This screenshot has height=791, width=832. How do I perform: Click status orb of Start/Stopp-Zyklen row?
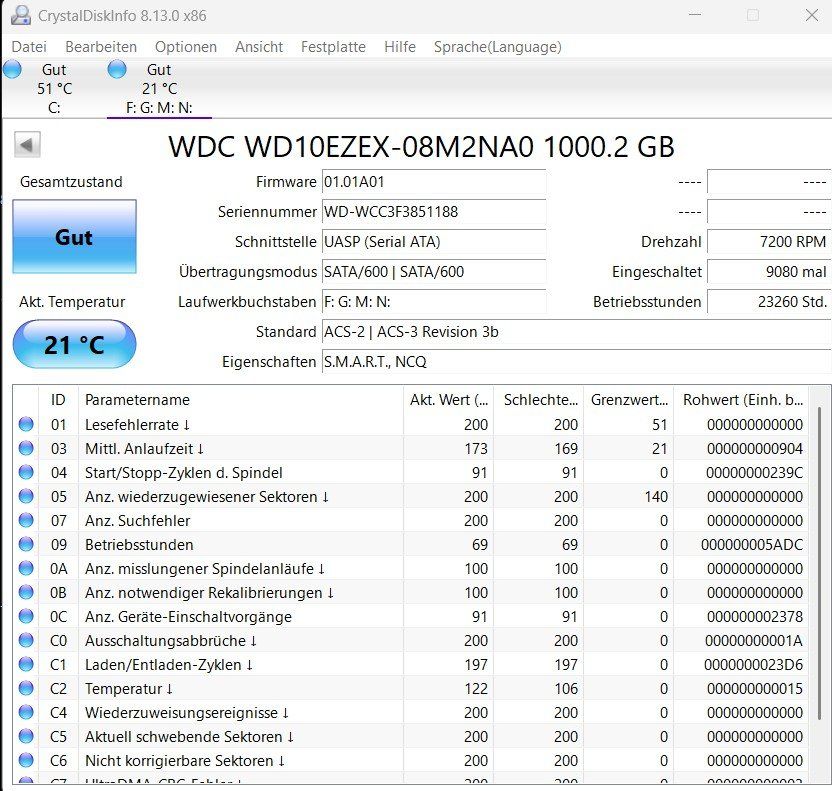[x=26, y=472]
